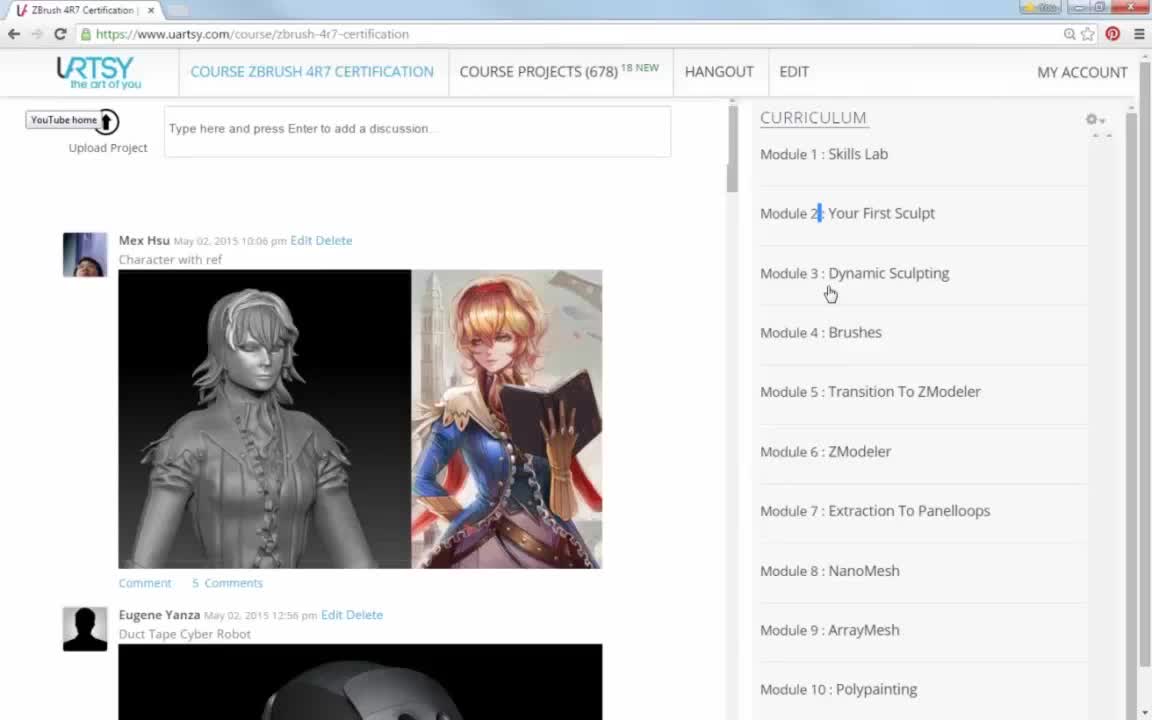The width and height of the screenshot is (1152, 720).
Task: Open Eugene Yanza's profile name
Action: [159, 615]
